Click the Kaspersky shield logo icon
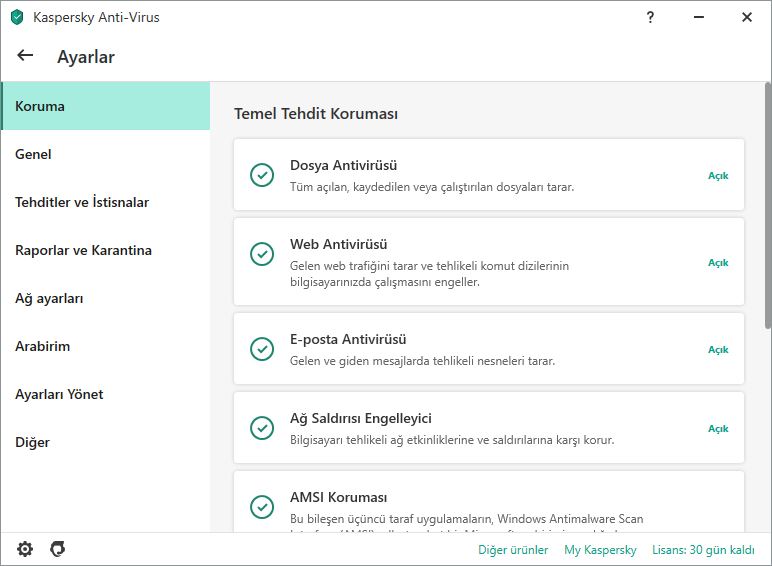772x566 pixels. click(x=17, y=17)
